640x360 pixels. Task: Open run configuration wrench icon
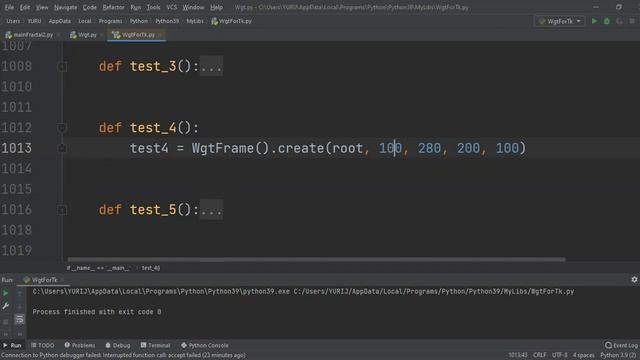coord(6,306)
